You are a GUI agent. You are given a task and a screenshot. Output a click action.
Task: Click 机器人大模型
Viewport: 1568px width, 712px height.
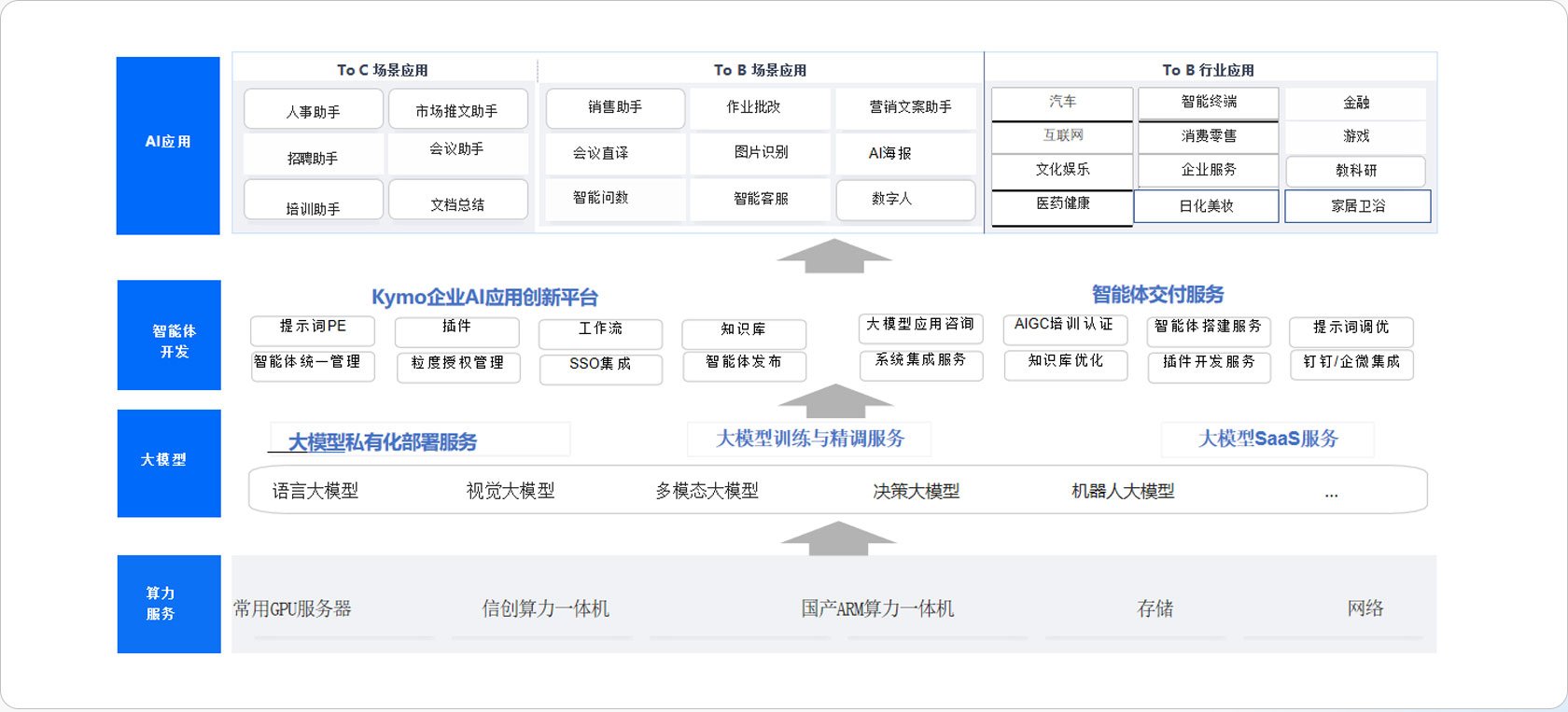(1123, 491)
